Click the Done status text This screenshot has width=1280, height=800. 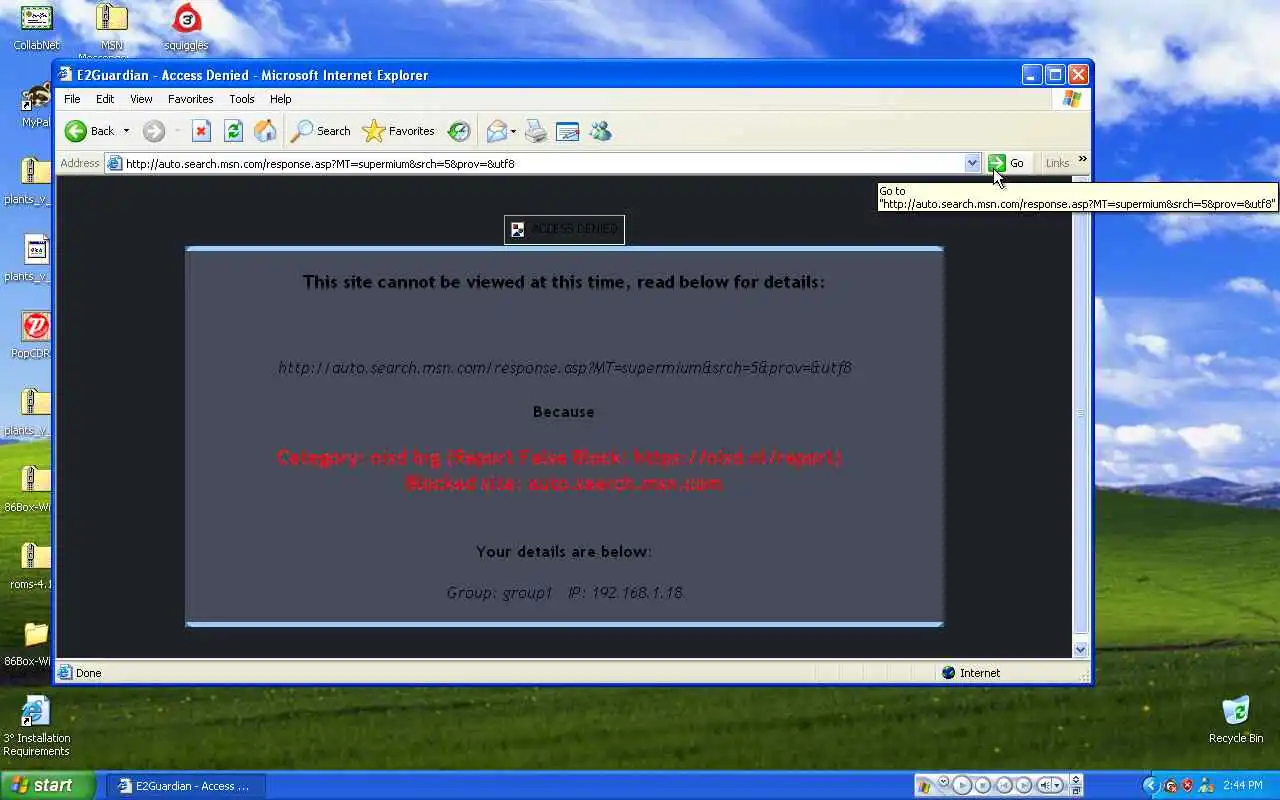click(89, 673)
